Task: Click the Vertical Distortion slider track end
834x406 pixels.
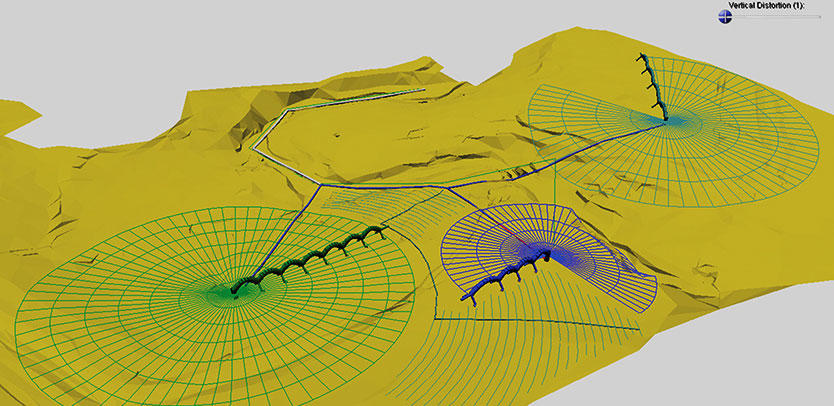Action: click(x=820, y=17)
